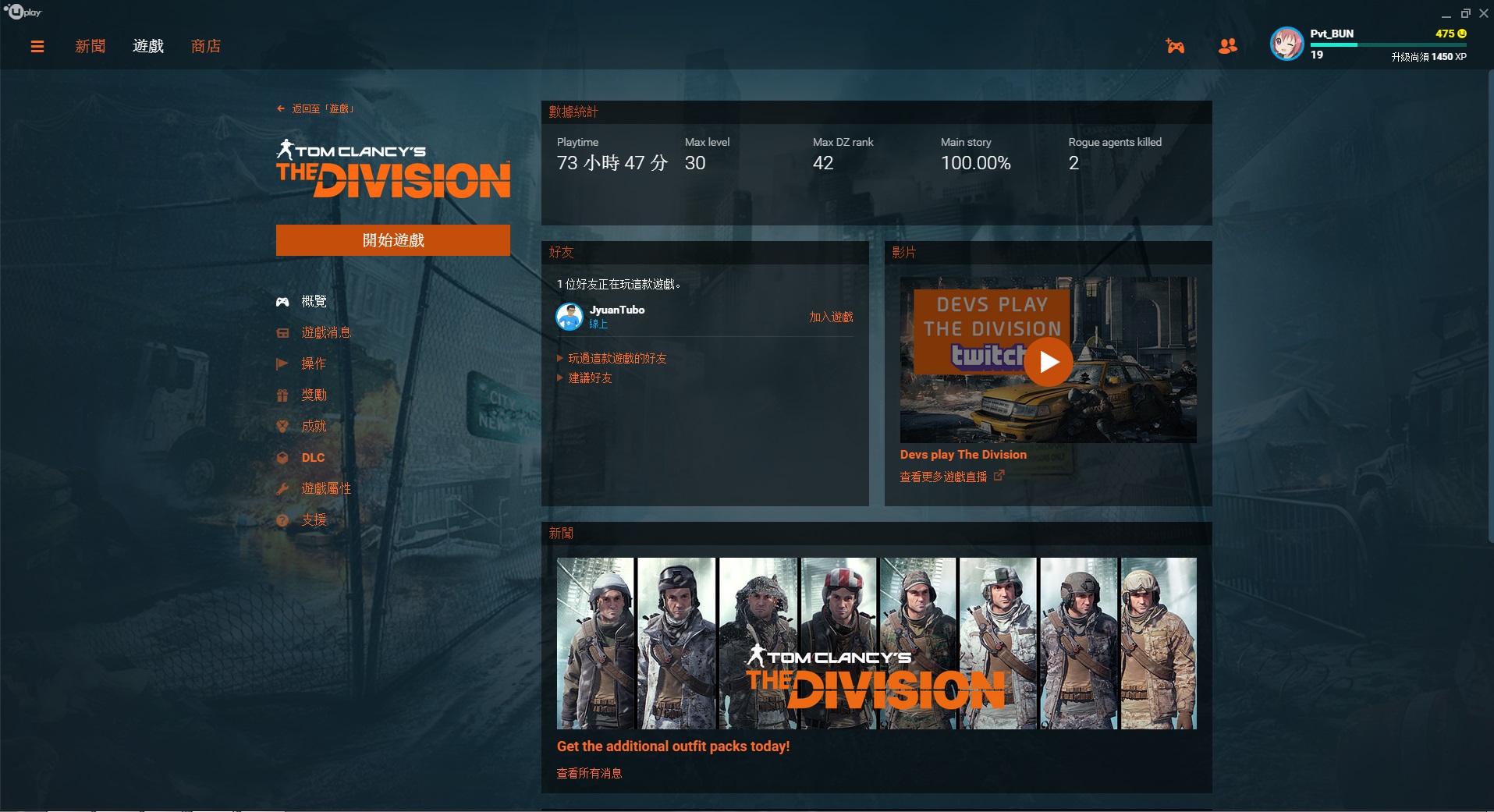Click the Uplay logo
The width and height of the screenshot is (1494, 812).
(x=23, y=12)
